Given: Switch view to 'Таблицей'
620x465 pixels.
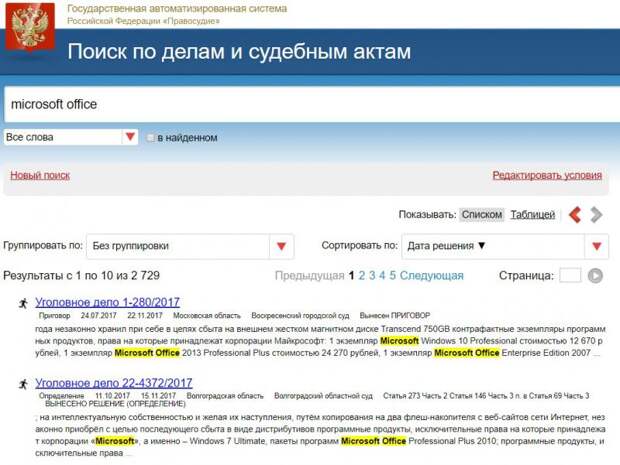Looking at the screenshot, I should pos(533,215).
